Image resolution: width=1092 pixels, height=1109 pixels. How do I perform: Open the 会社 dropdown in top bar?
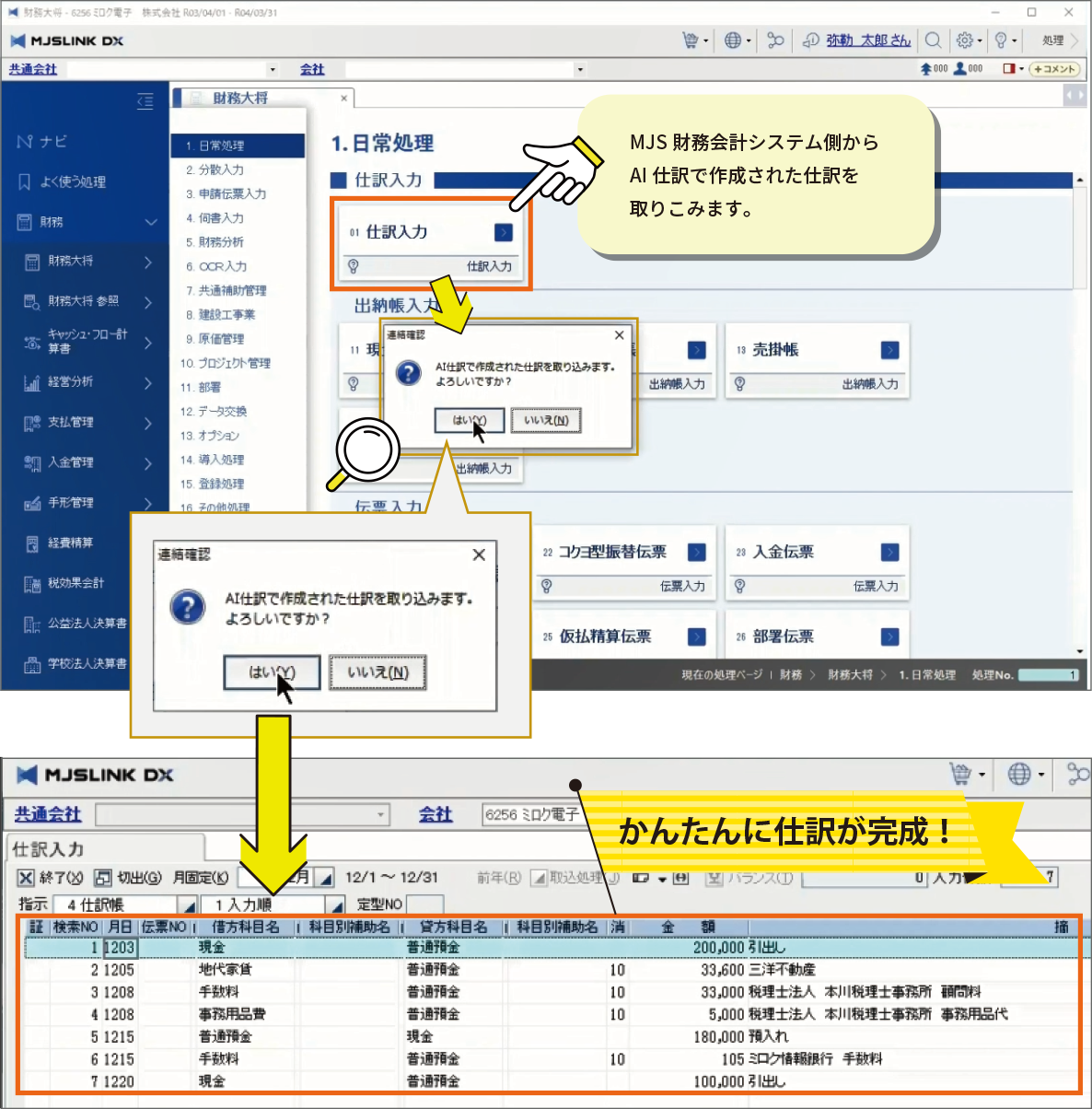click(579, 69)
